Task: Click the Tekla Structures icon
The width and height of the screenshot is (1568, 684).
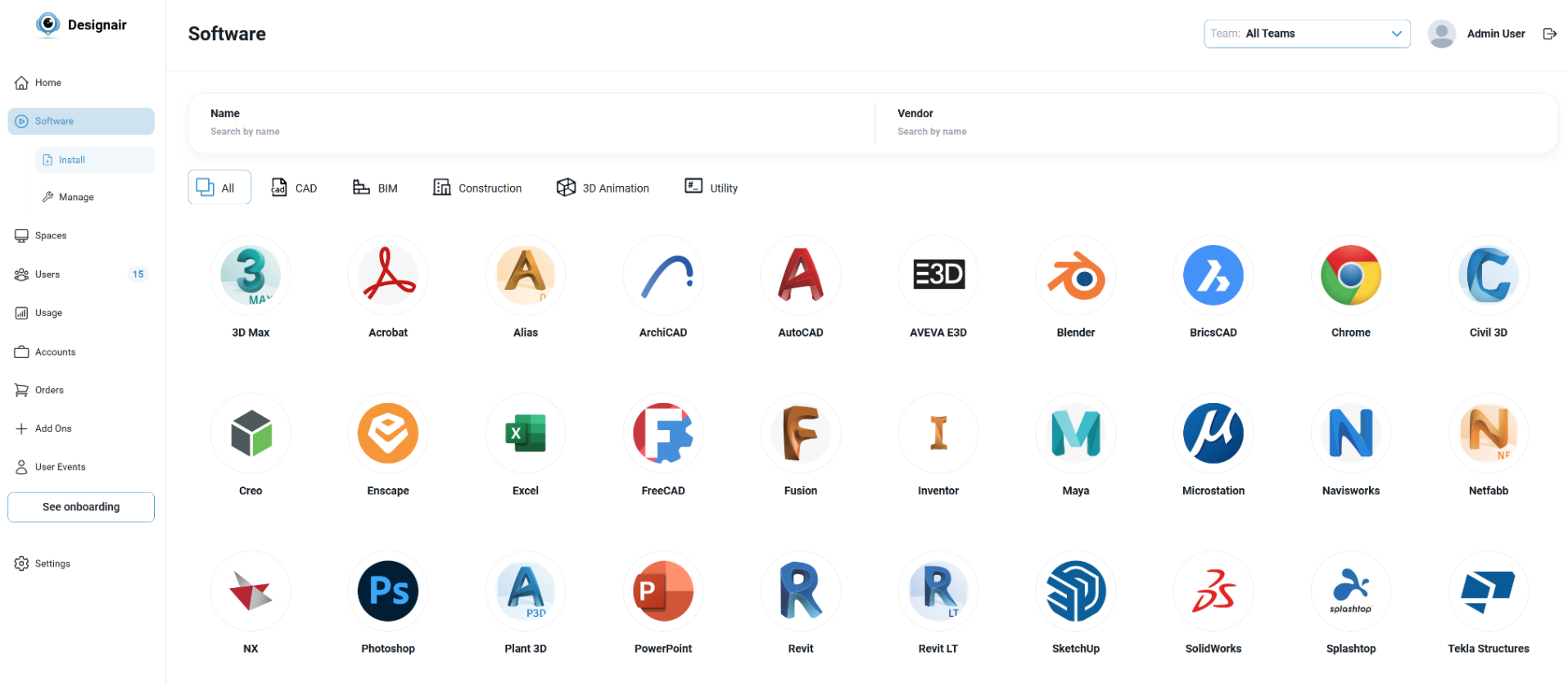Action: [x=1489, y=591]
